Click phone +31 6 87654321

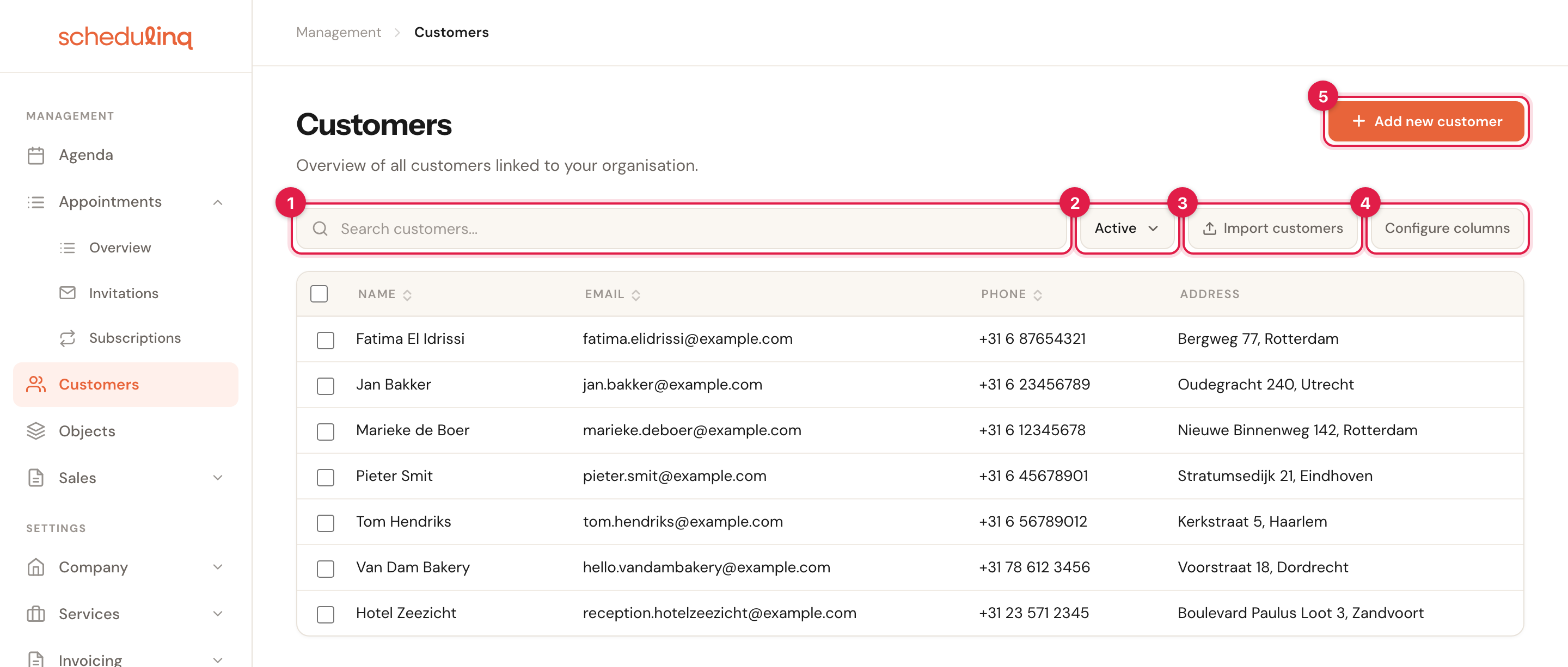click(x=1032, y=338)
